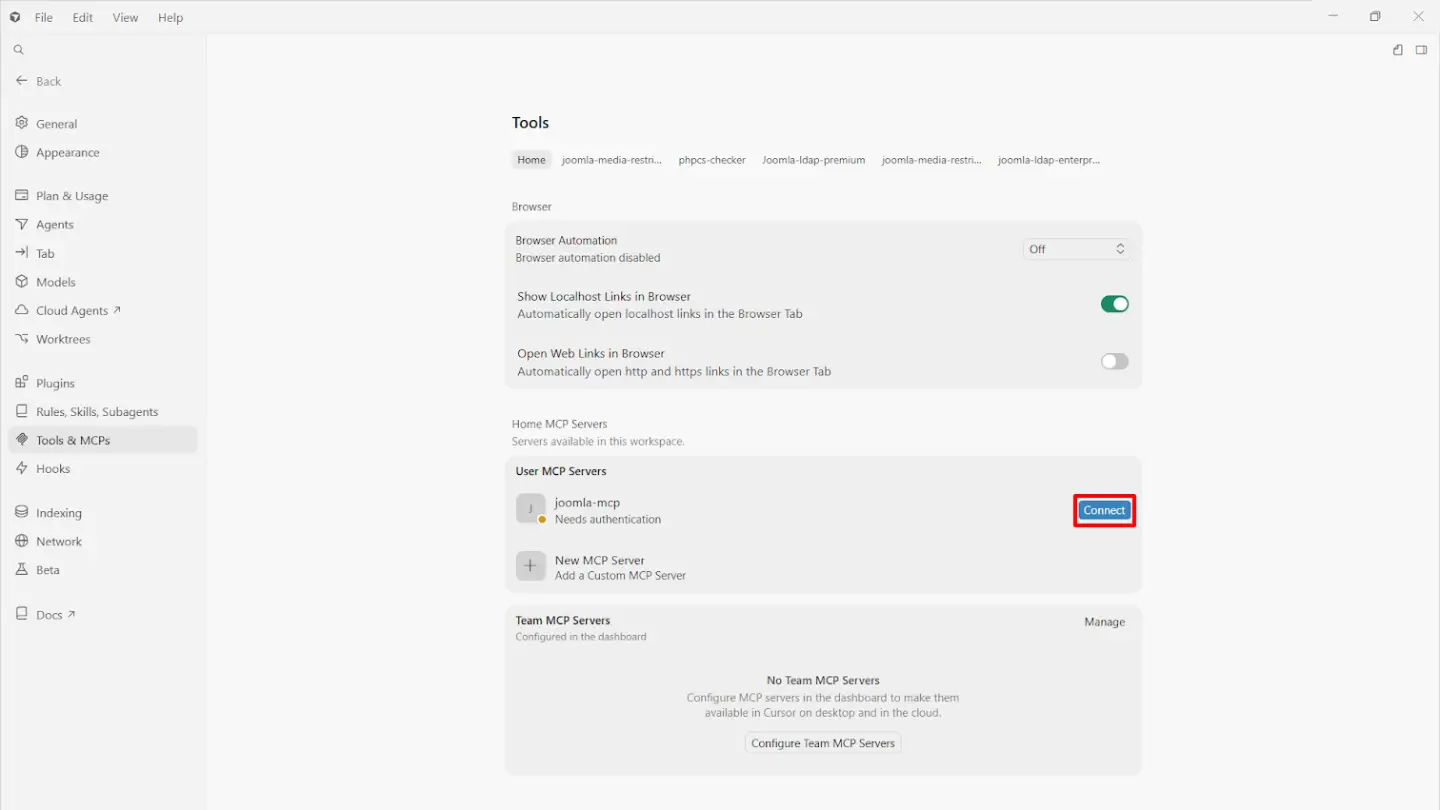Enable Open Web Links in Browser switch

(x=1115, y=361)
